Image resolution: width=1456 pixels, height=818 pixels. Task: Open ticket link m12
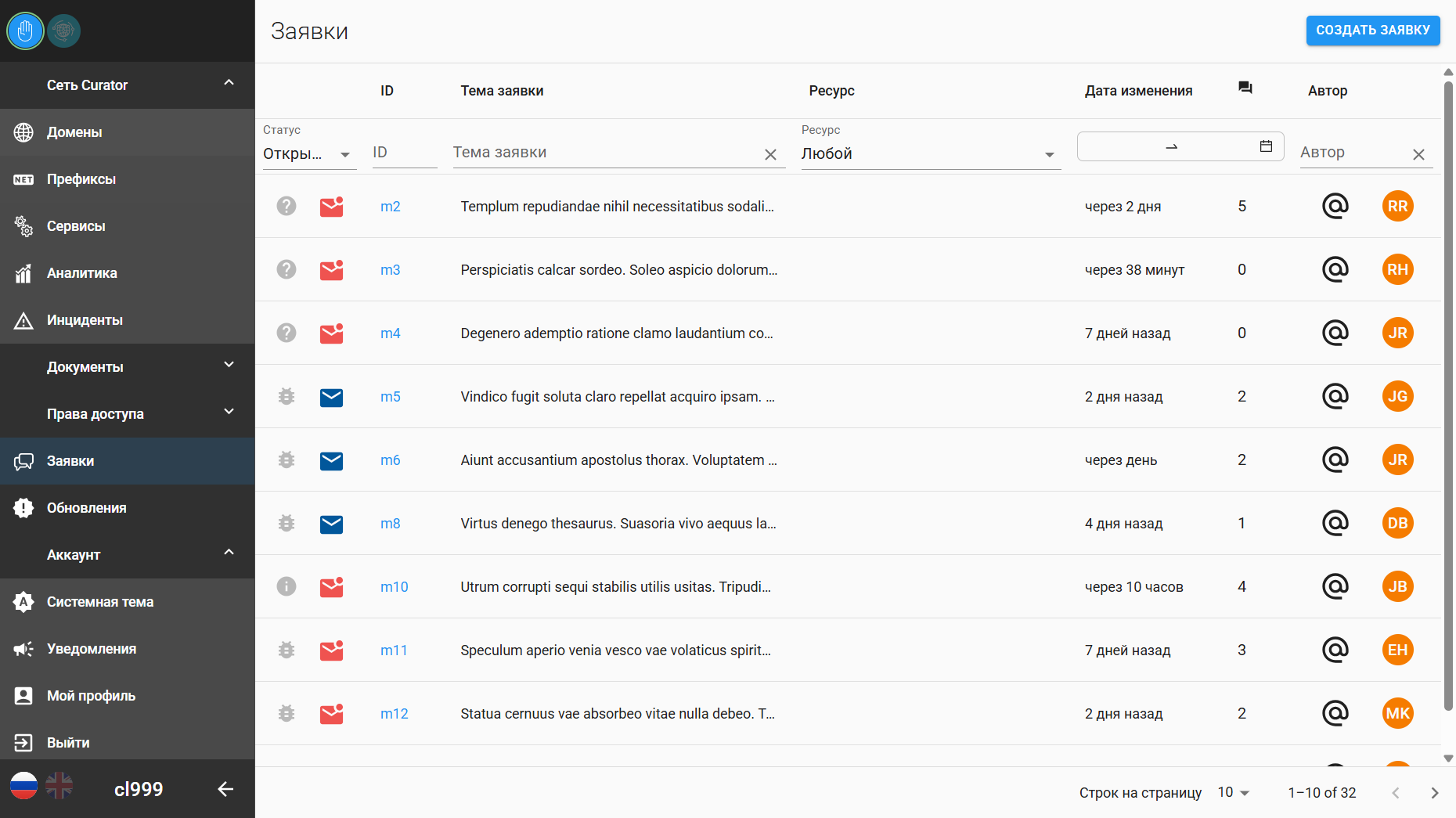(395, 714)
